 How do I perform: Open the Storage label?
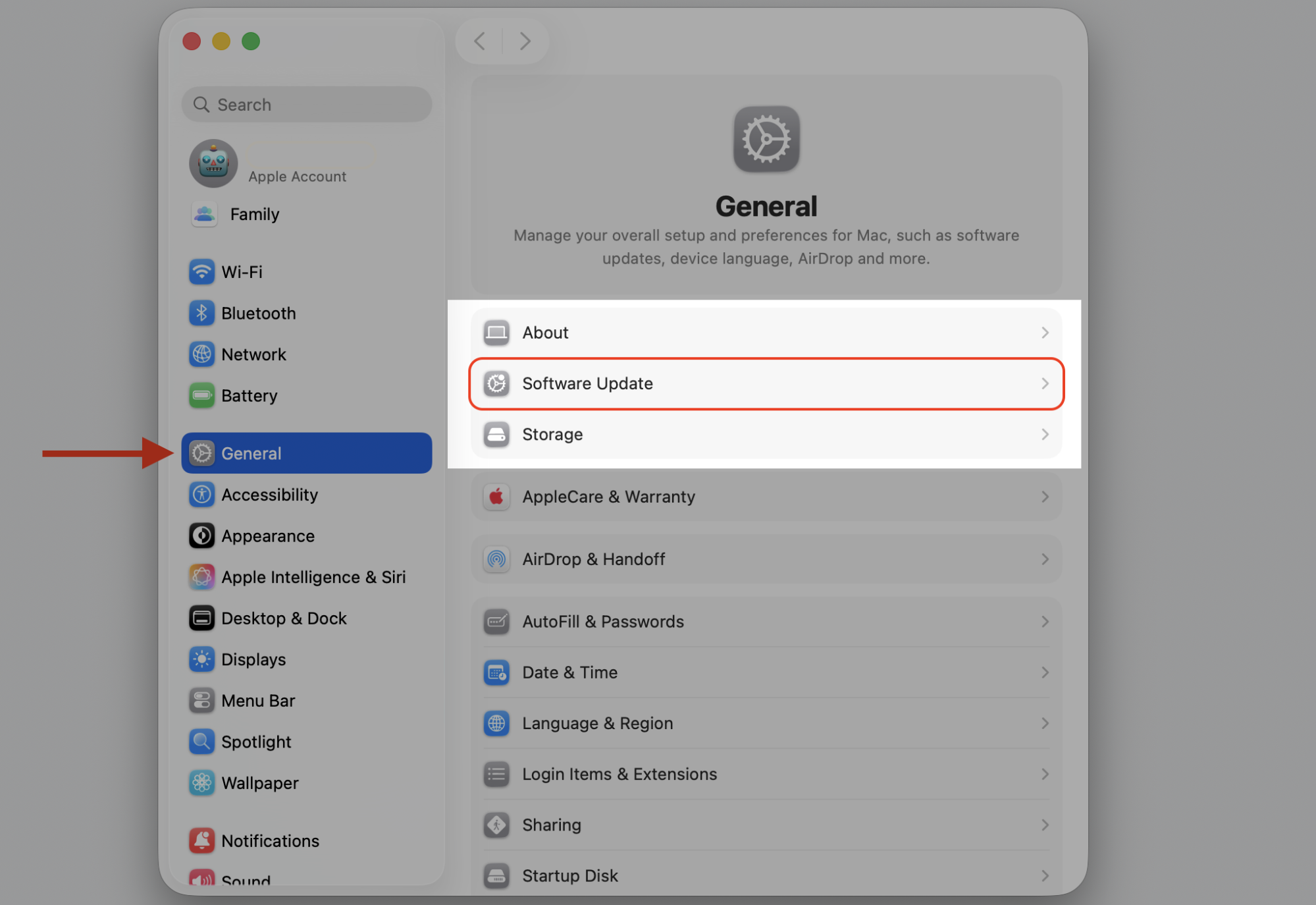pyautogui.click(x=552, y=435)
